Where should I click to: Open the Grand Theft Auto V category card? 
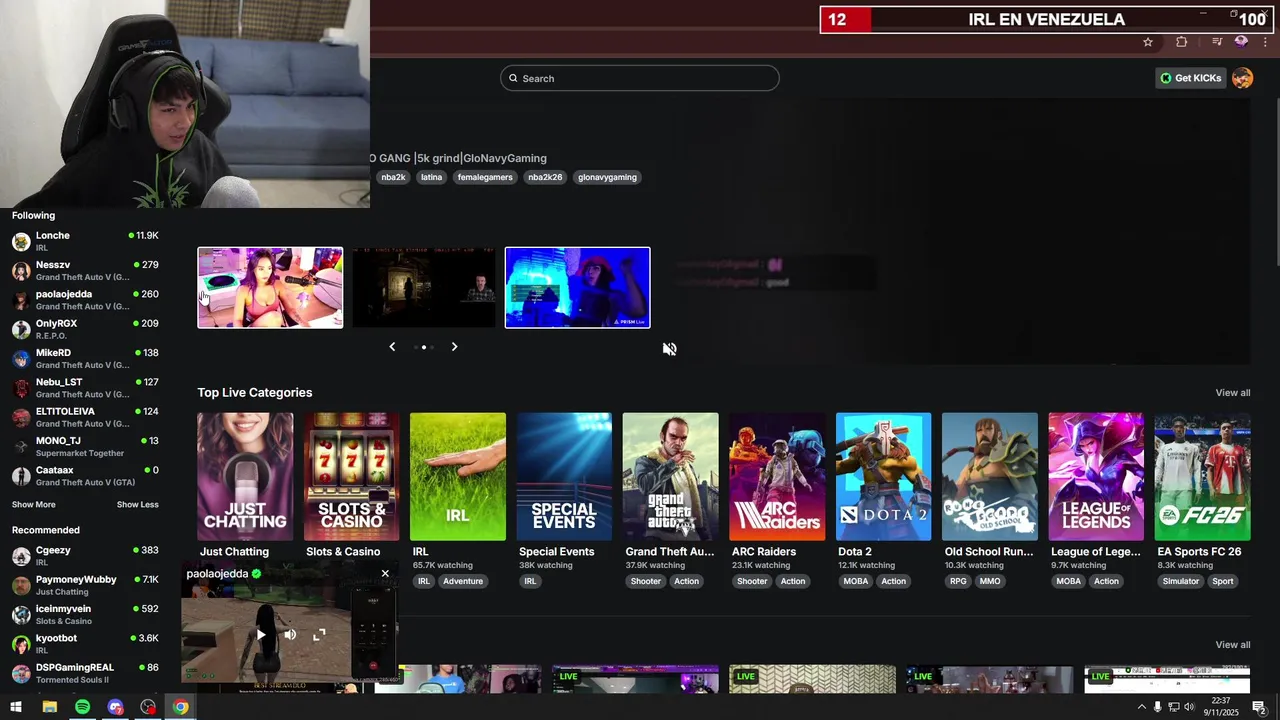point(670,477)
